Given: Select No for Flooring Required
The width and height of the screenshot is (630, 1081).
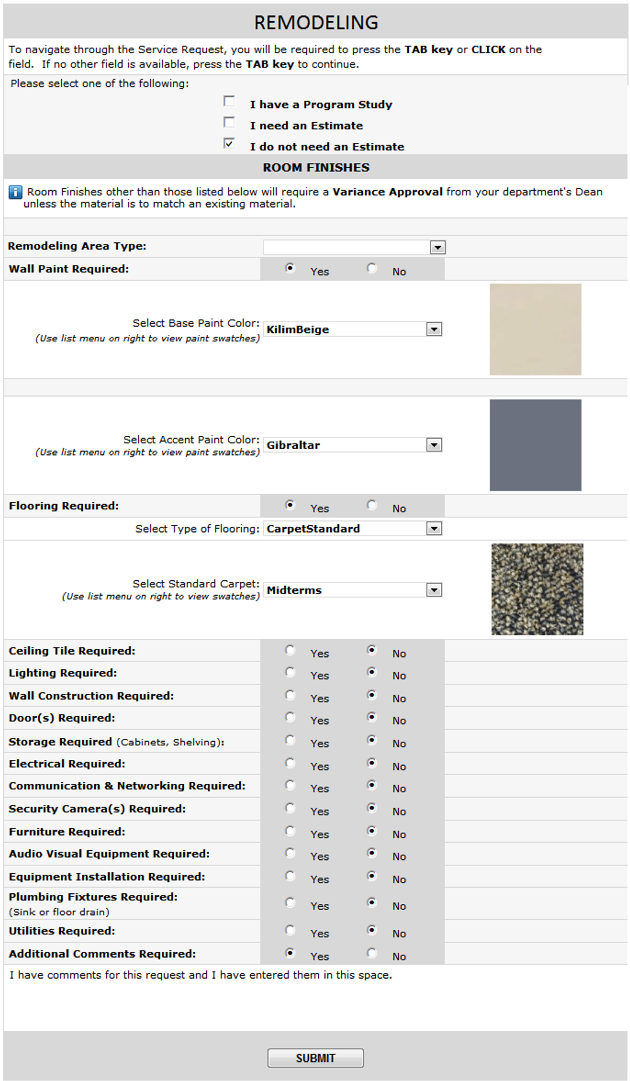Looking at the screenshot, I should pyautogui.click(x=372, y=506).
